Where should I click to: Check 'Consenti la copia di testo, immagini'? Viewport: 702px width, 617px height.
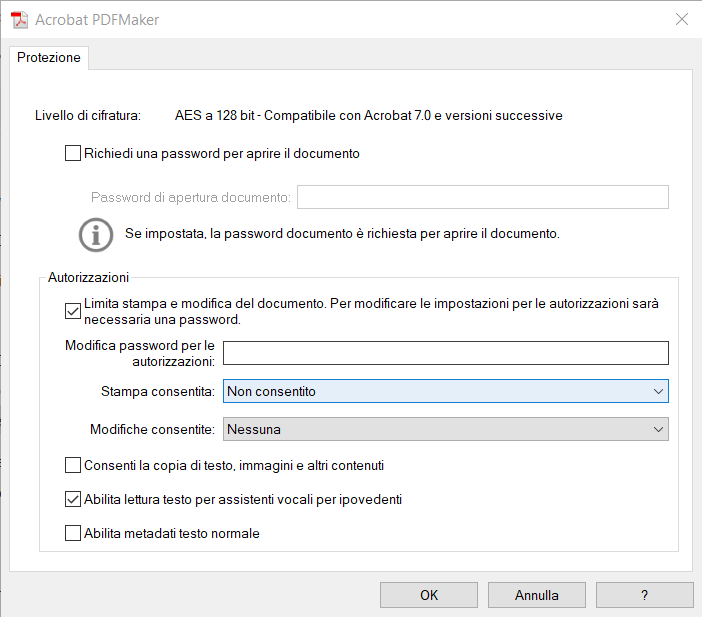[x=73, y=465]
